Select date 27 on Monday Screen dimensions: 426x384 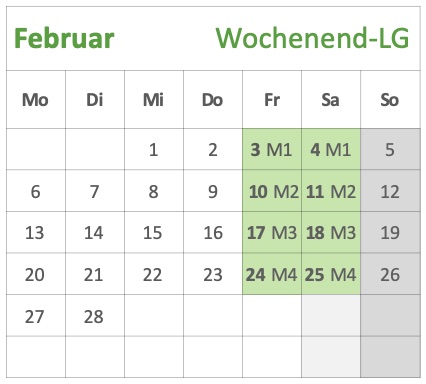point(36,316)
